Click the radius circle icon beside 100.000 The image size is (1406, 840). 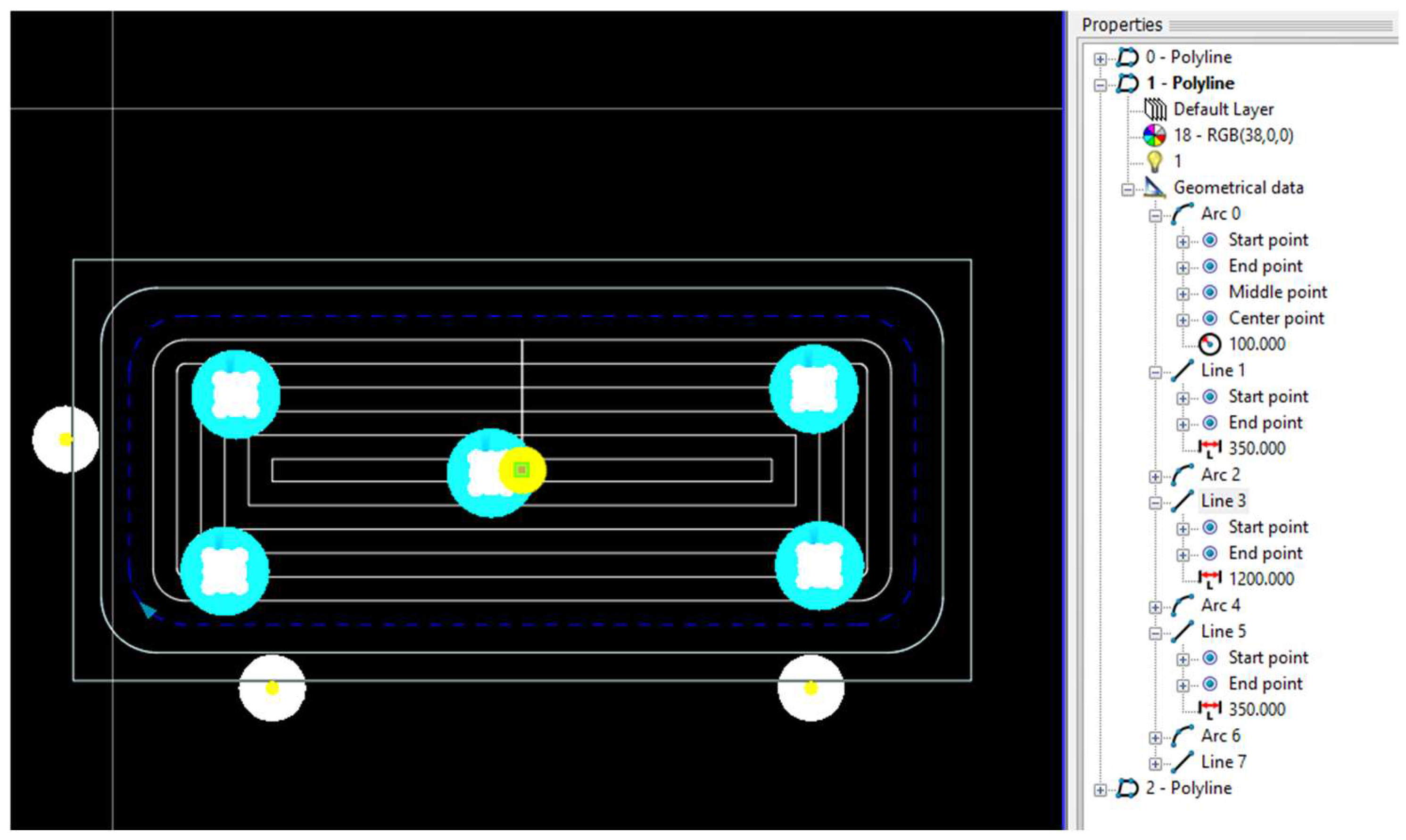(1209, 344)
